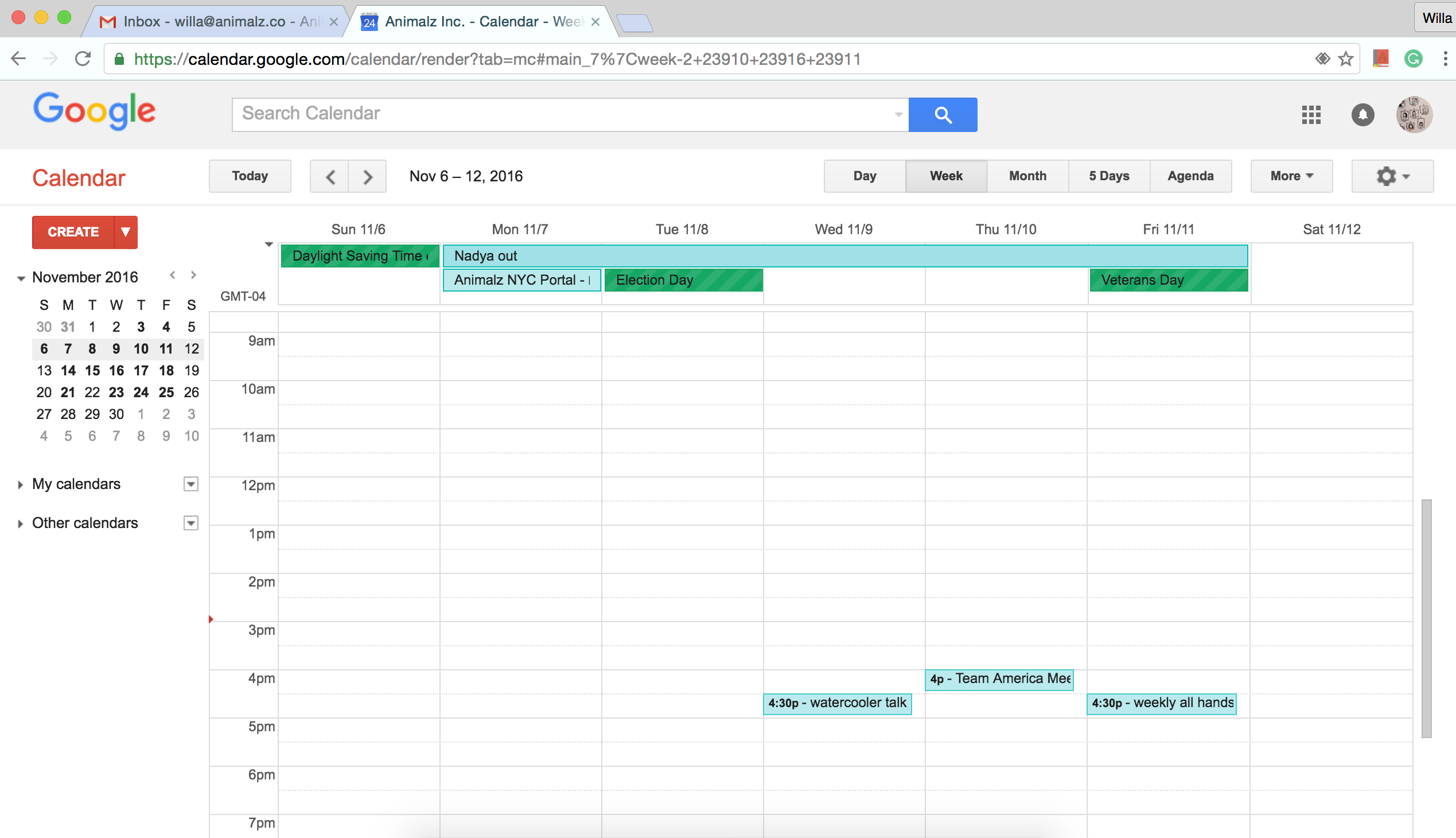Toggle Other calendars visibility dropdown

click(190, 522)
